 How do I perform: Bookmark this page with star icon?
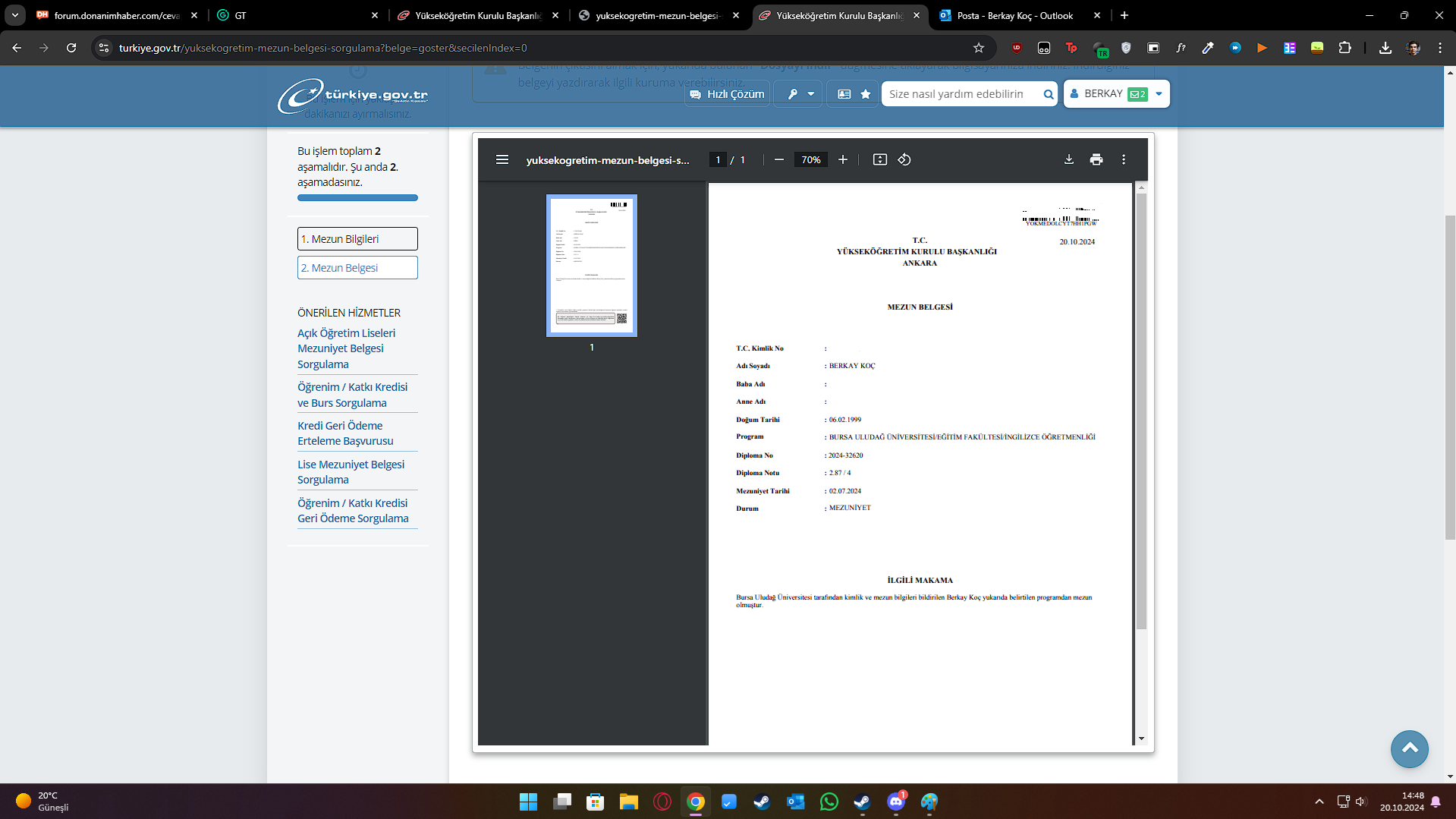pyautogui.click(x=978, y=48)
